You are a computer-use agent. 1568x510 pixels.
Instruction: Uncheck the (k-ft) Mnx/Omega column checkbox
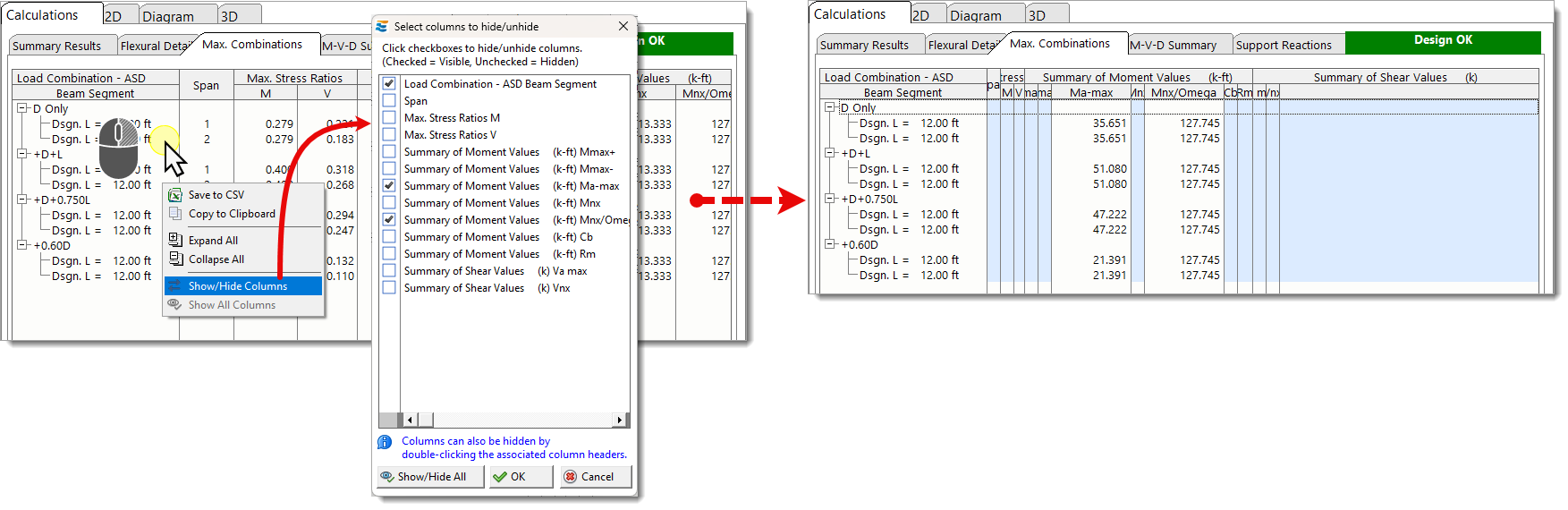click(389, 219)
